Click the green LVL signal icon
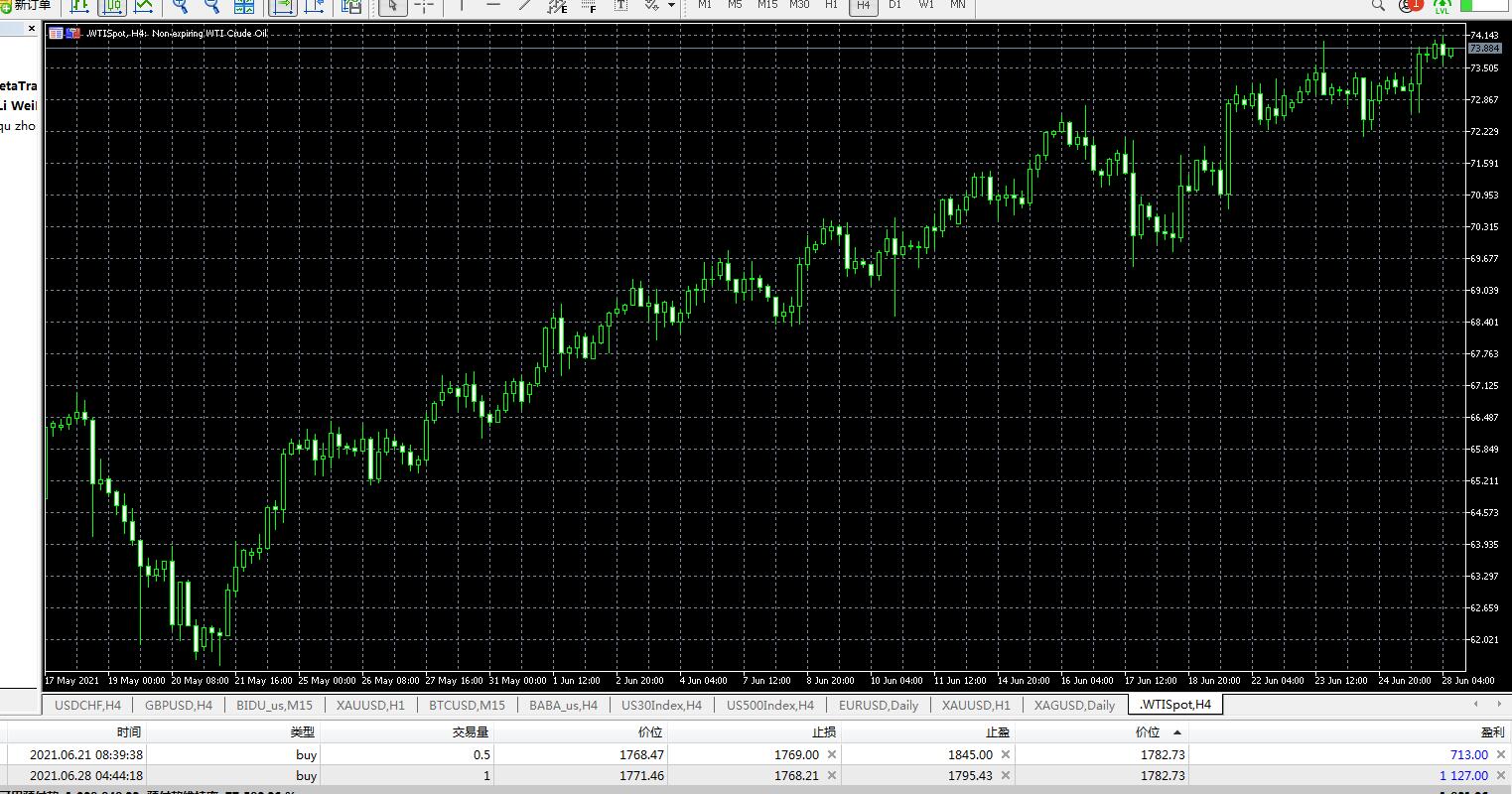Image resolution: width=1512 pixels, height=794 pixels. (x=1443, y=6)
